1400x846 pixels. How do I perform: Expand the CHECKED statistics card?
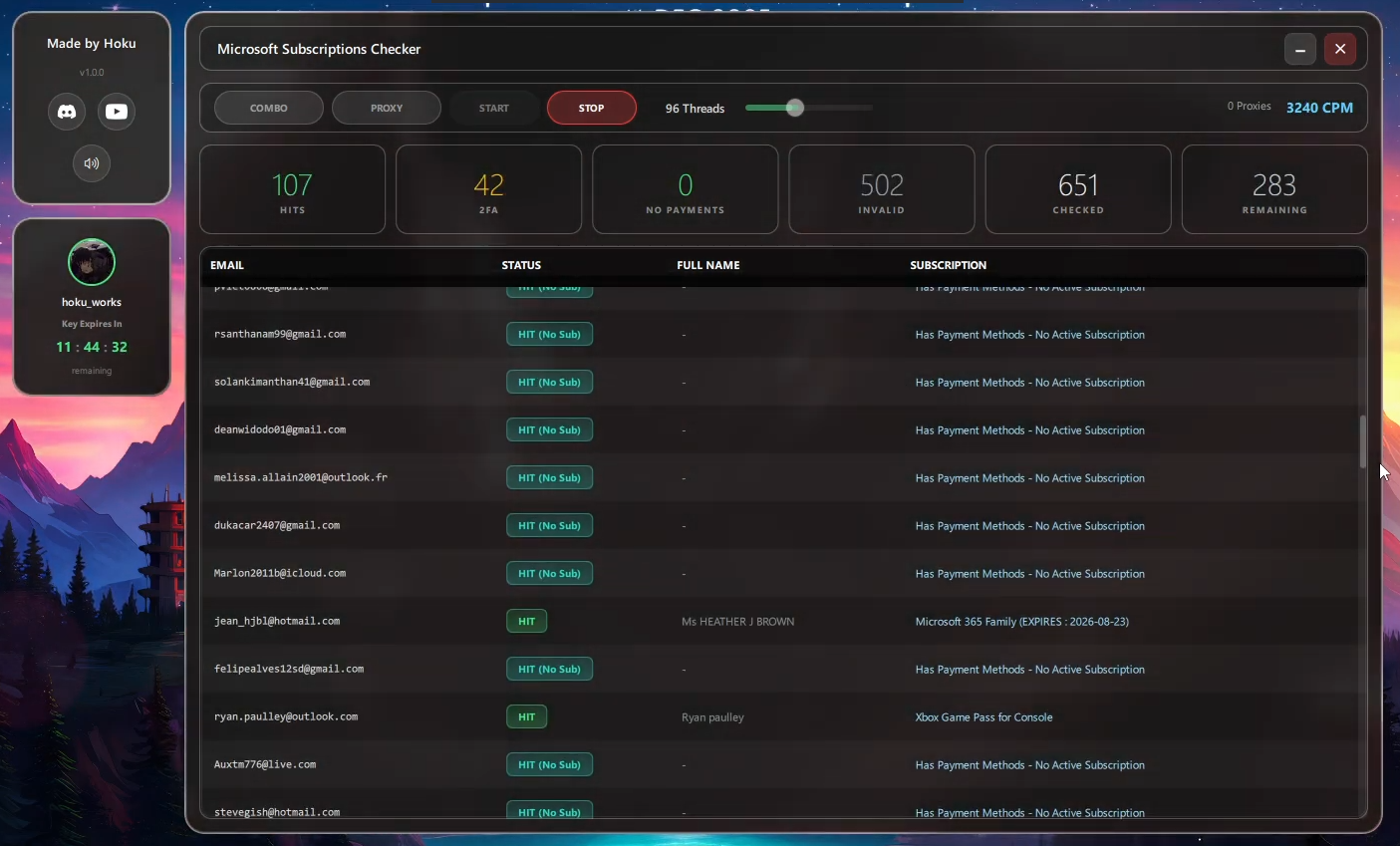tap(1077, 188)
